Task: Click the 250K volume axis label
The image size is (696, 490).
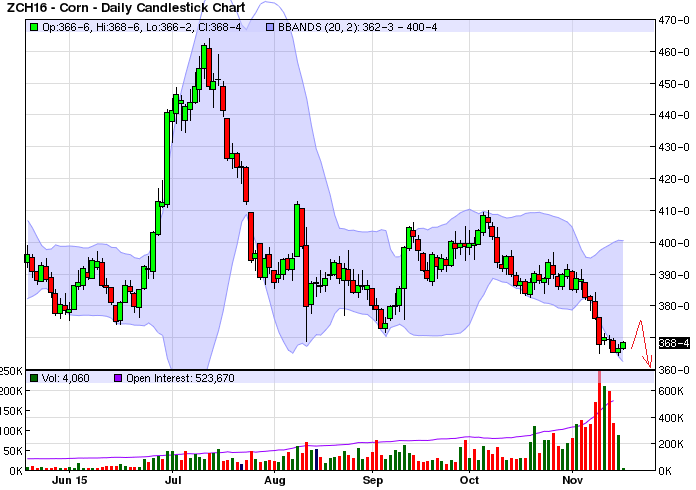Action: pyautogui.click(x=13, y=371)
